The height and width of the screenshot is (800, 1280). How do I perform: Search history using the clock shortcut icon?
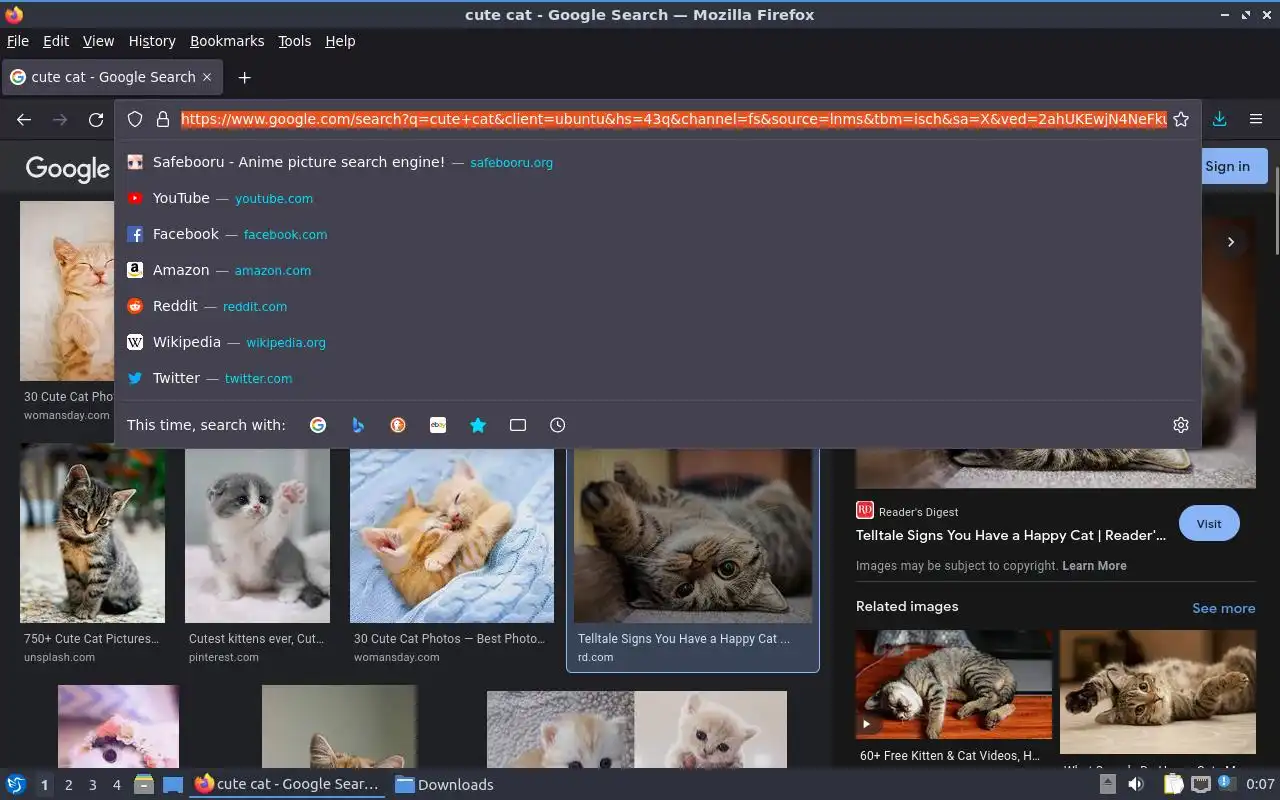pos(558,425)
